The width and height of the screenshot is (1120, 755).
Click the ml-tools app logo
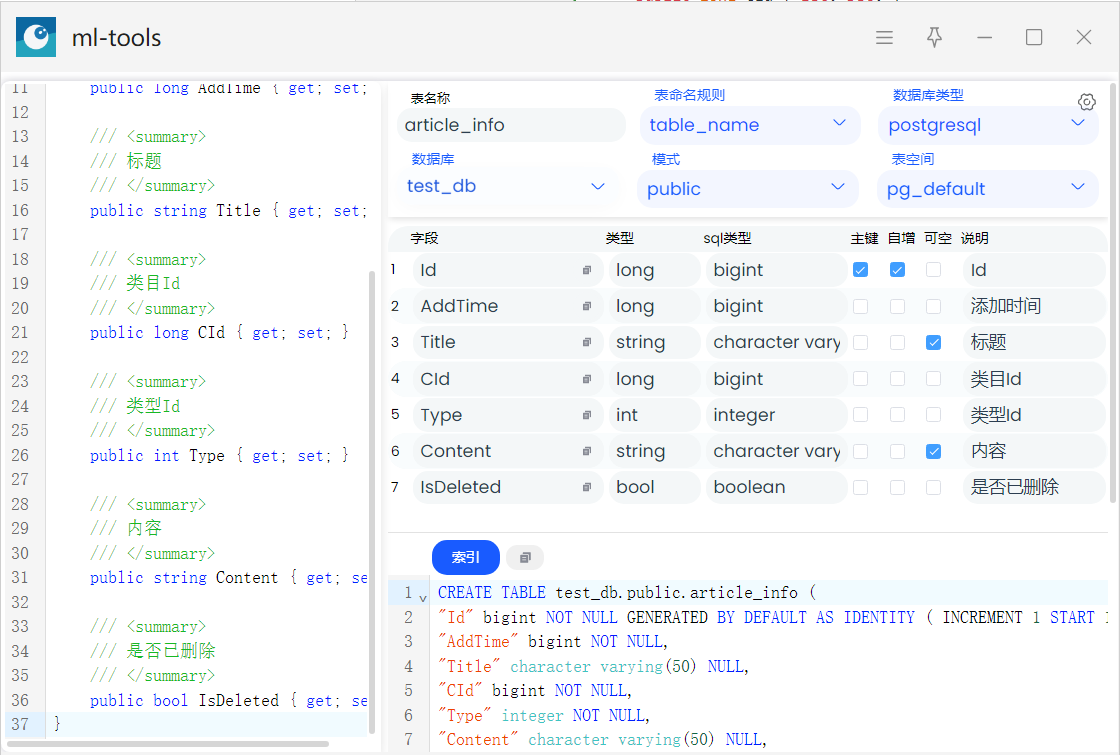coord(36,38)
